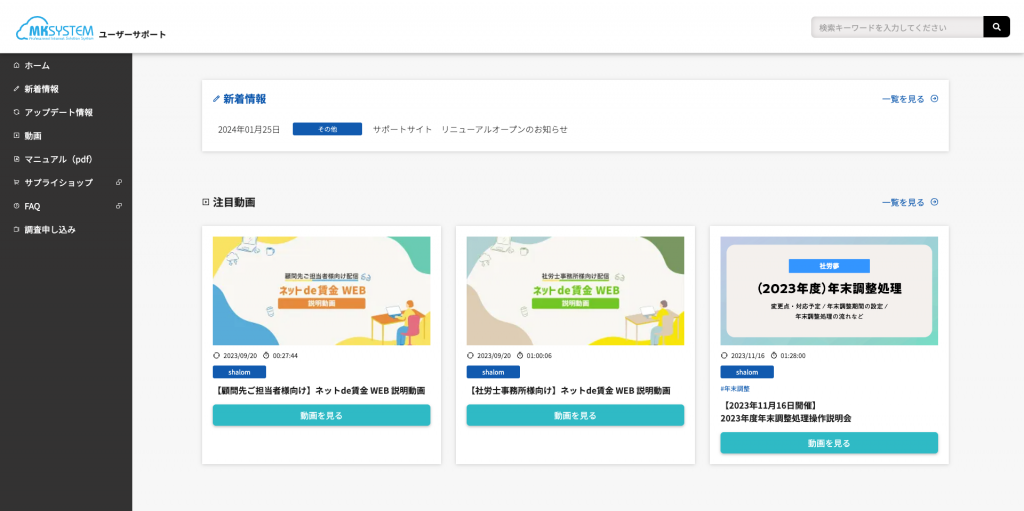This screenshot has height=511, width=1024.
Task: Click the MKSYSTEM cloud logo
Action: click(55, 29)
